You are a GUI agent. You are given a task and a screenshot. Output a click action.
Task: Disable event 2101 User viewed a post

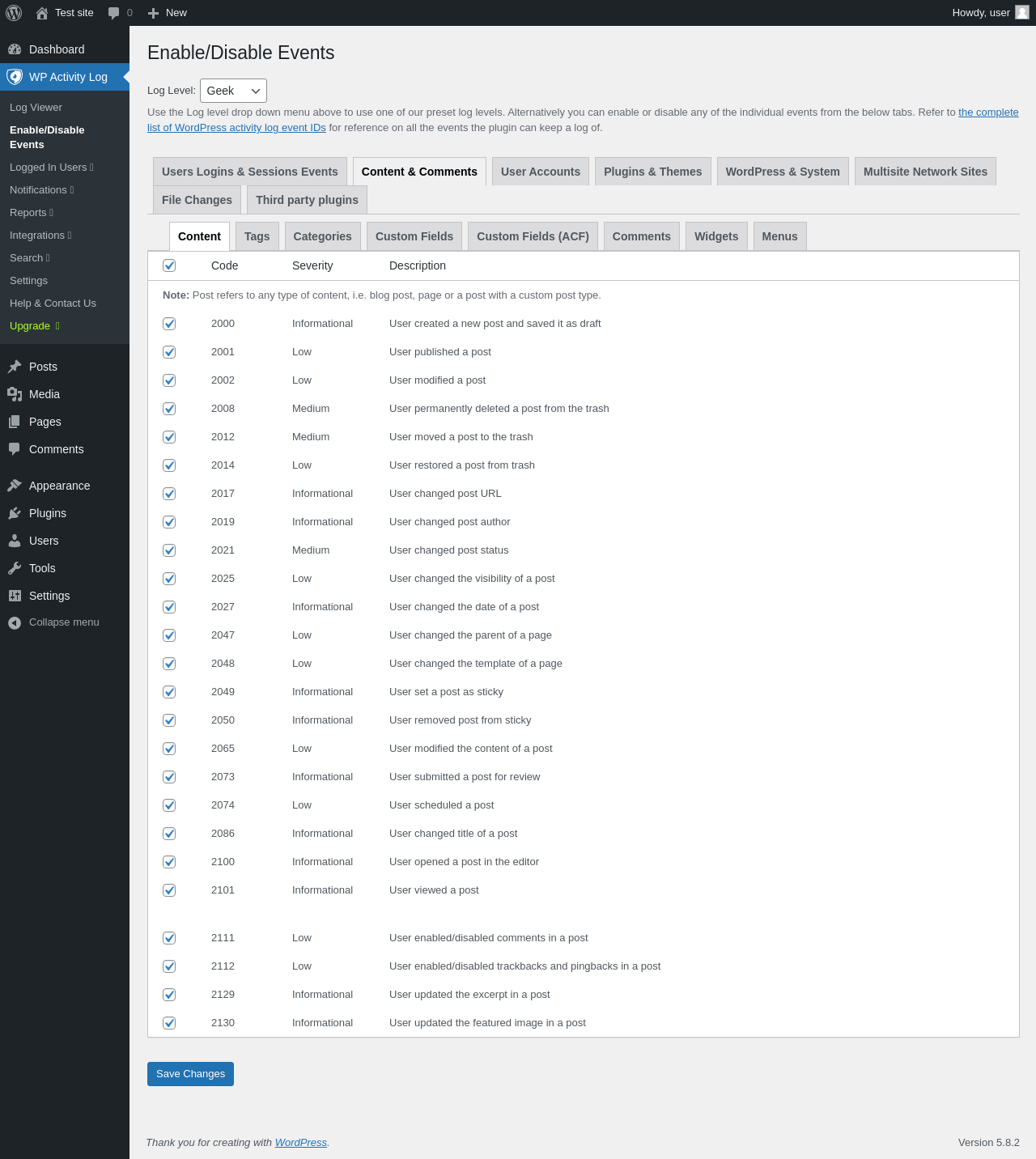169,890
